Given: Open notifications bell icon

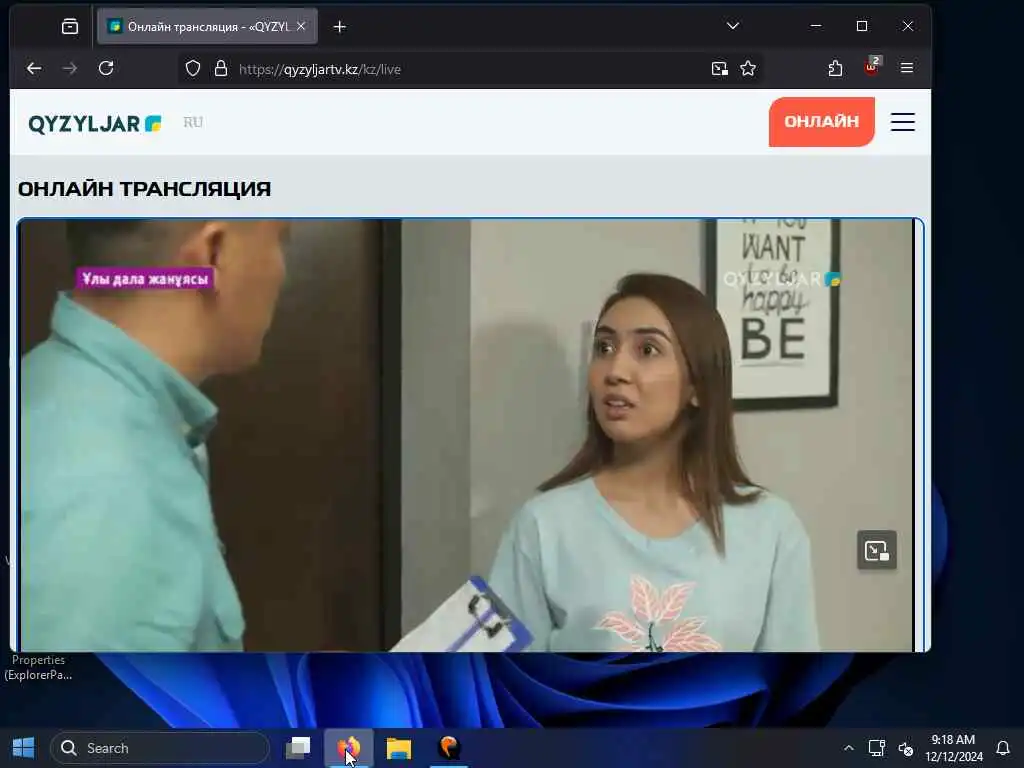Looking at the screenshot, I should (1003, 748).
